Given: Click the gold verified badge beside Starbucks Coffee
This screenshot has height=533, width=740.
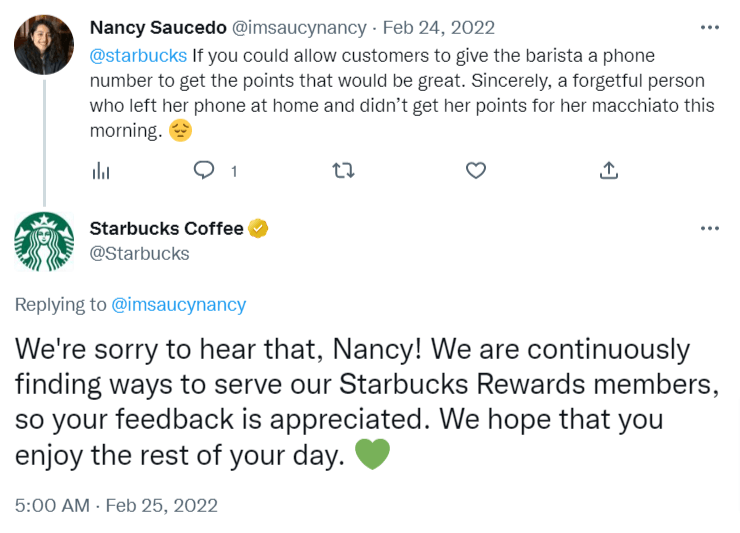Looking at the screenshot, I should point(258,229).
